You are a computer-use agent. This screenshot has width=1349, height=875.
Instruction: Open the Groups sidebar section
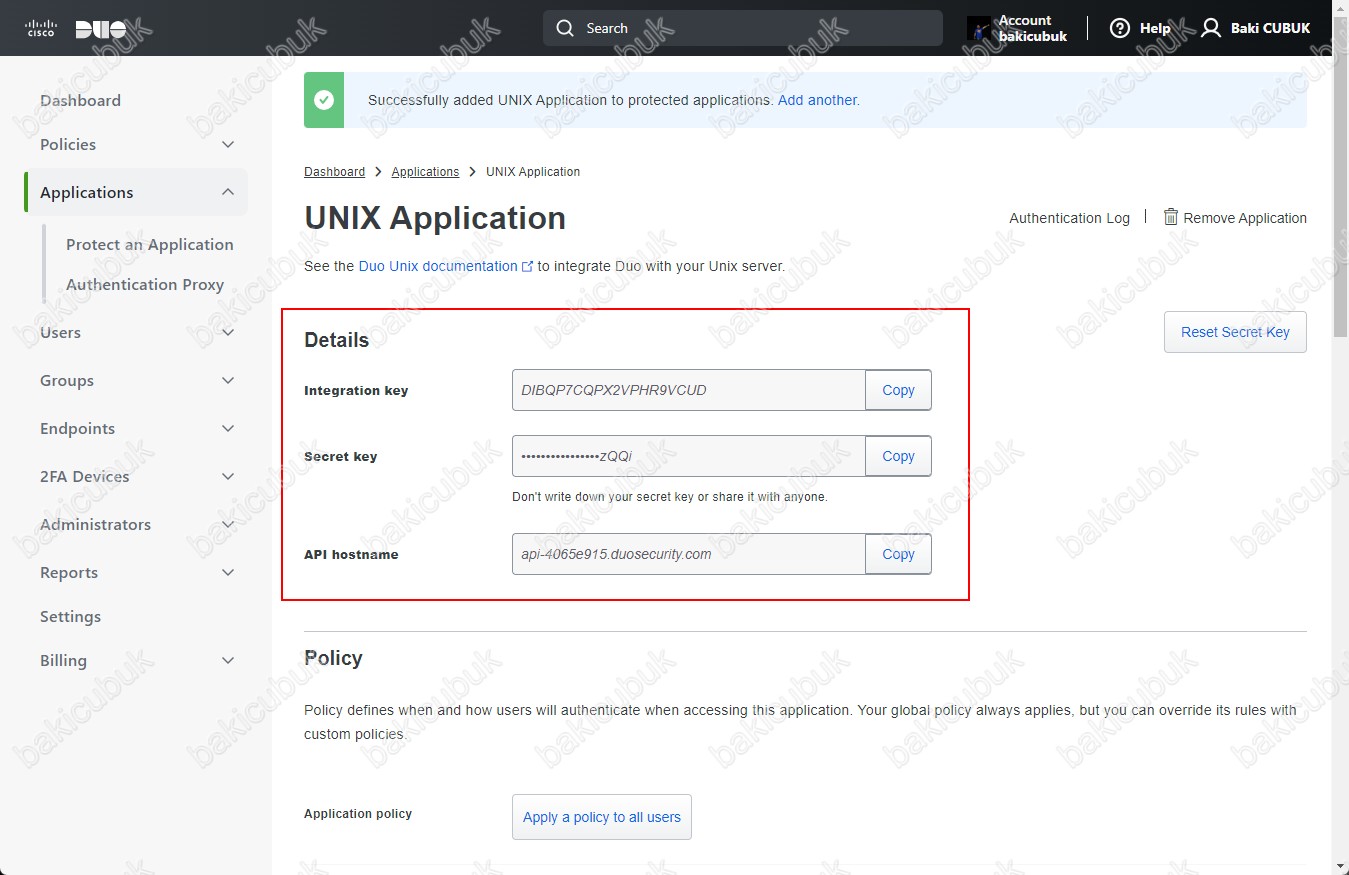click(67, 380)
